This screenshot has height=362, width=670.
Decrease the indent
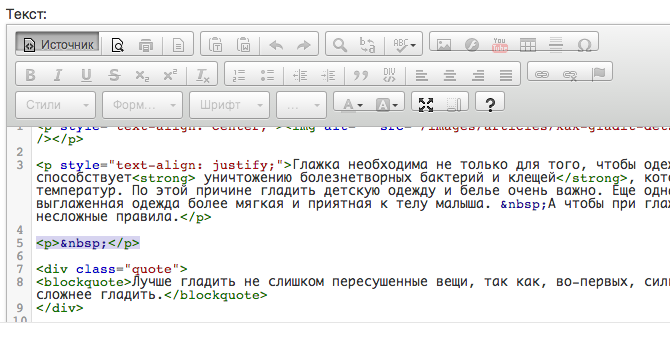tap(300, 75)
